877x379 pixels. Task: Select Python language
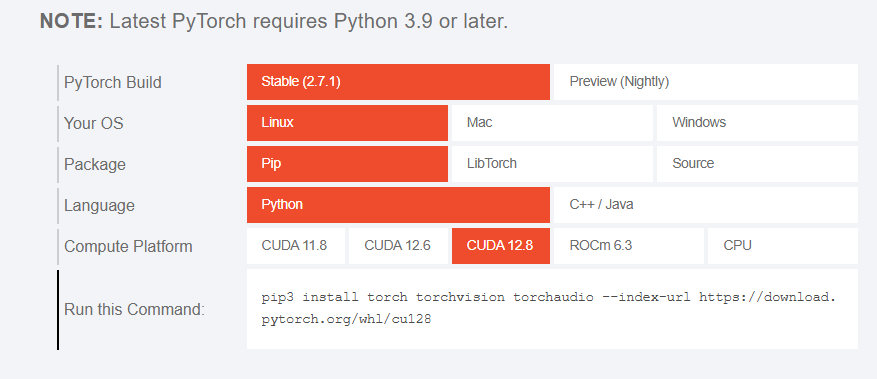pyautogui.click(x=398, y=205)
